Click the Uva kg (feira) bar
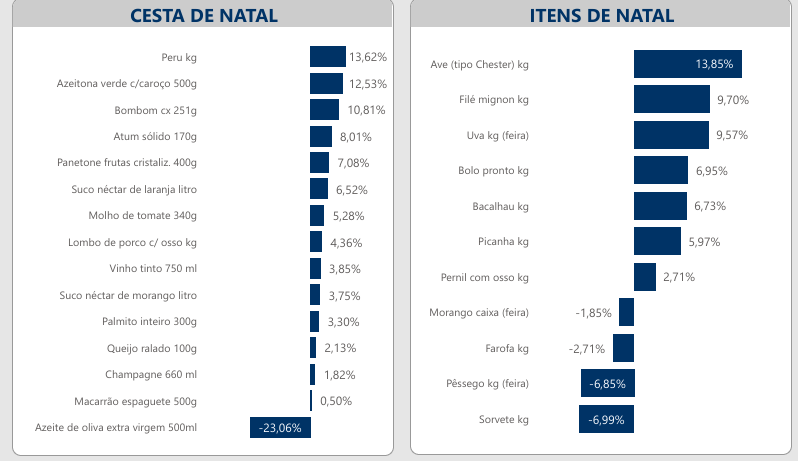The width and height of the screenshot is (798, 461). point(671,135)
